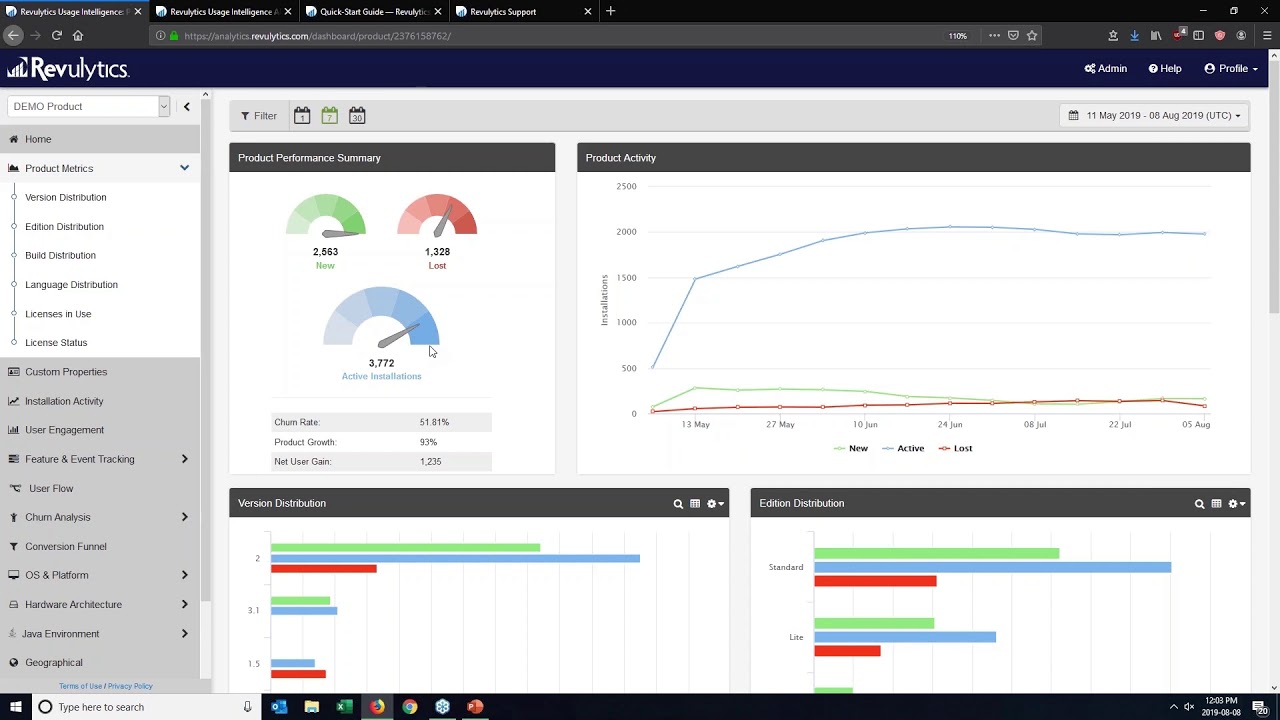Open the Help link in header
1280x720 pixels.
coord(1165,68)
